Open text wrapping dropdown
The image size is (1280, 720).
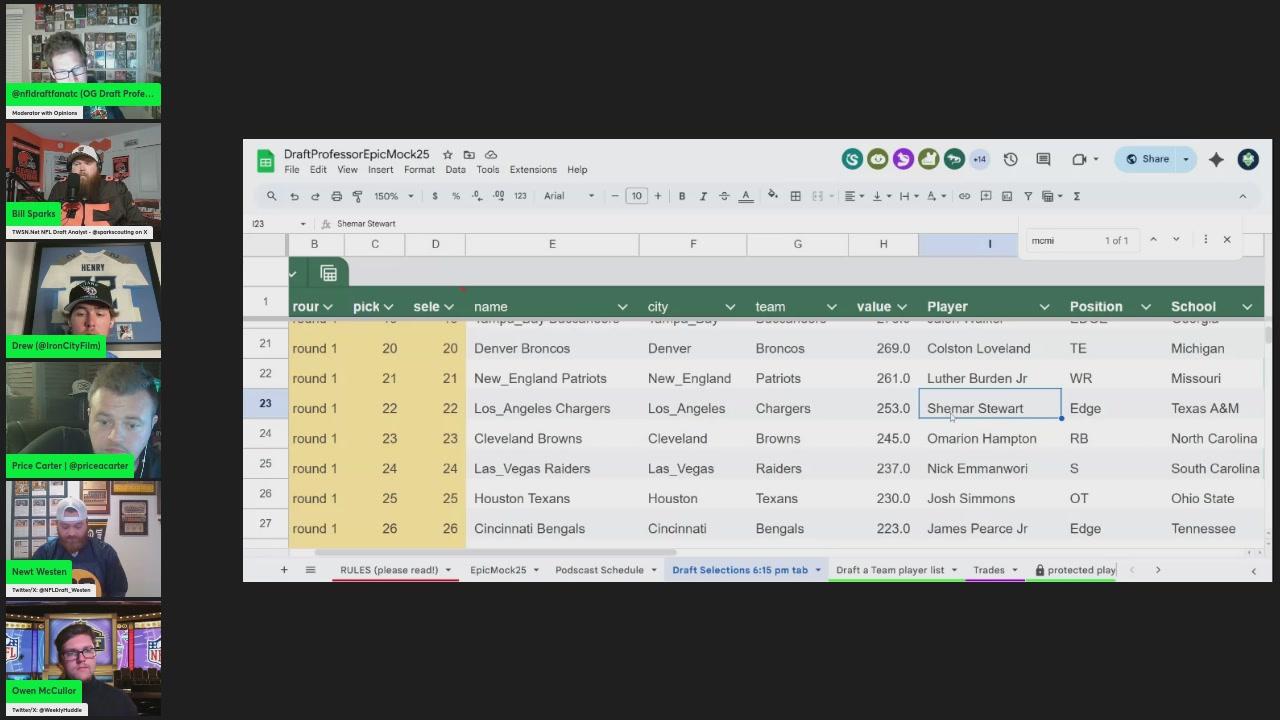[907, 196]
